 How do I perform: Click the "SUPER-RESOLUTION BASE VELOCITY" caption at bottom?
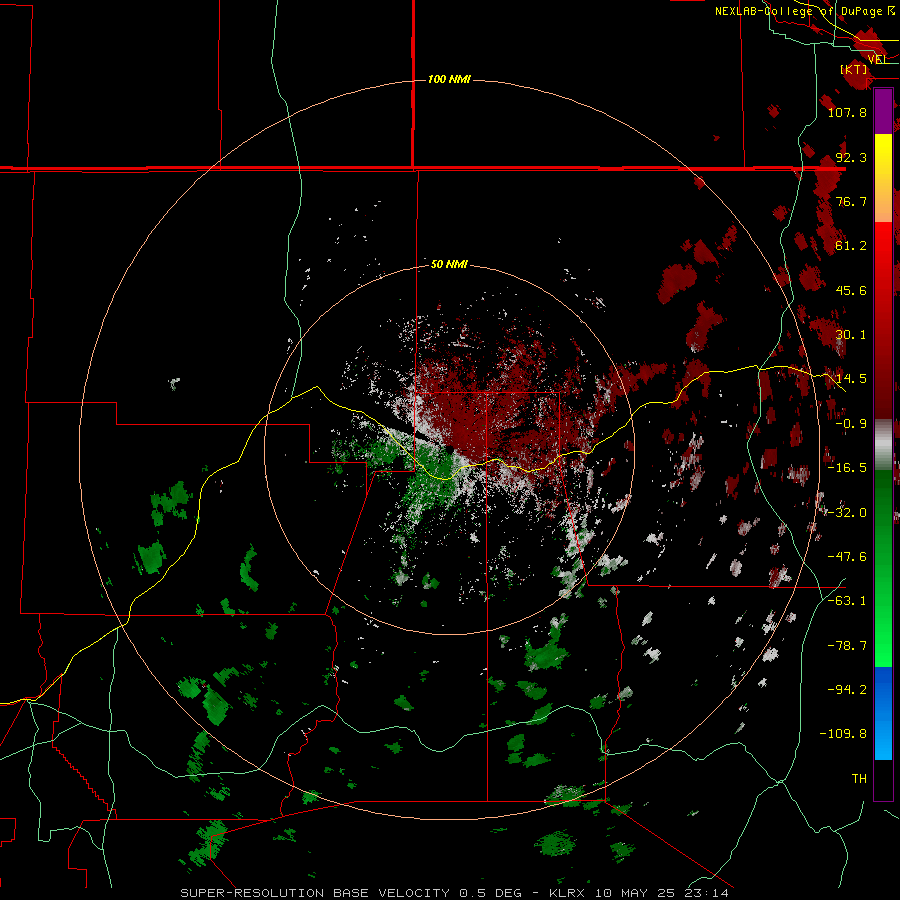point(316,893)
